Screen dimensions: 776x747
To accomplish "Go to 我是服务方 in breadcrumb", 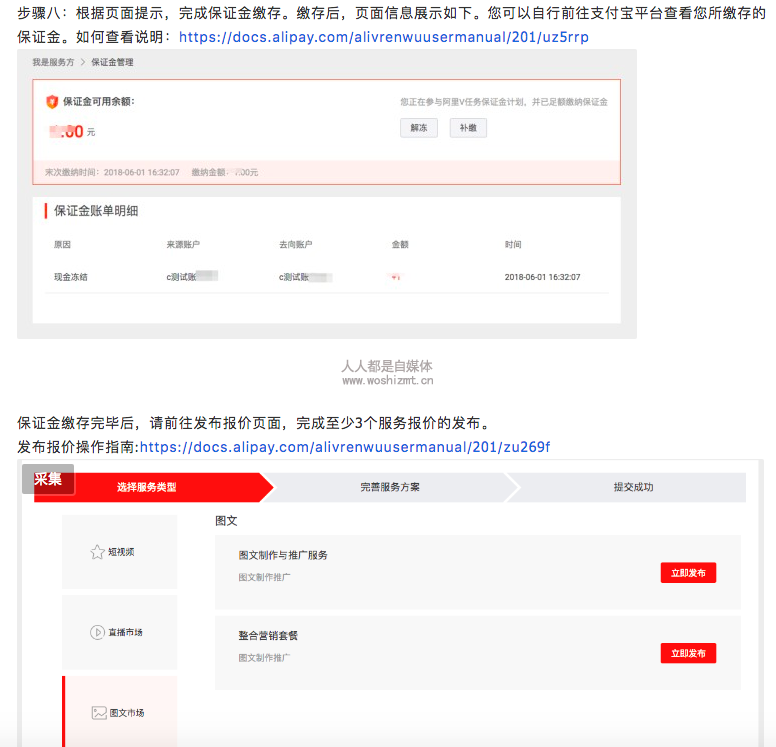I will (54, 62).
